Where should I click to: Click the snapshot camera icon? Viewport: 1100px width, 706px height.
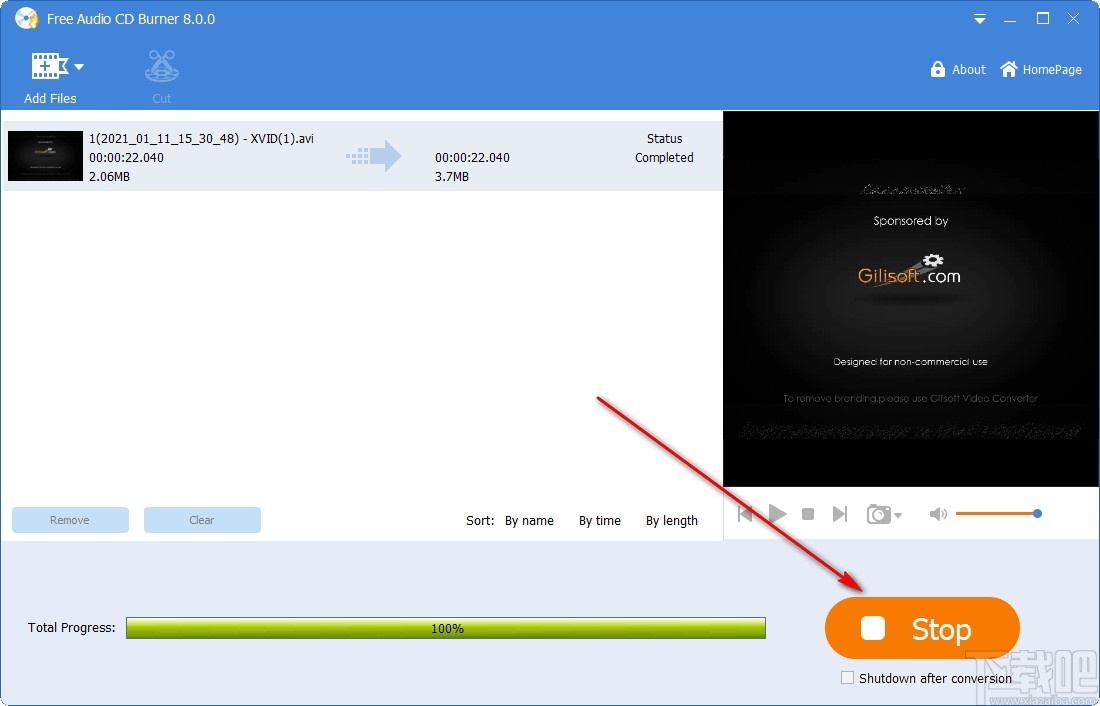[x=879, y=513]
